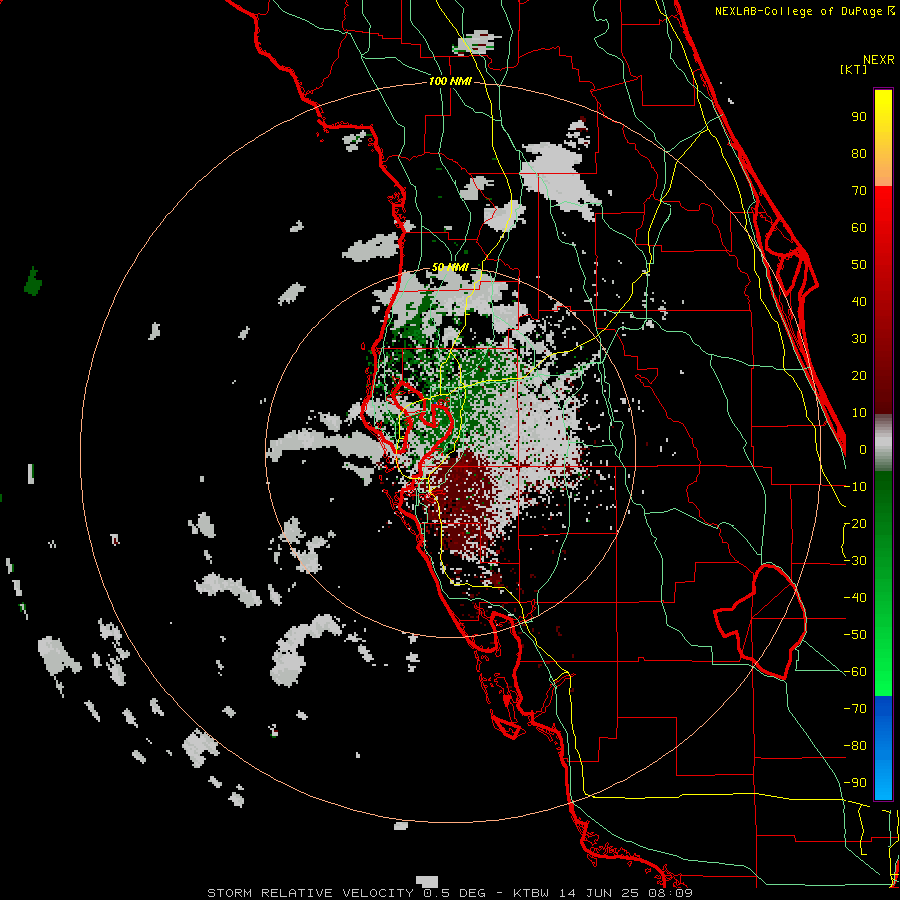This screenshot has height=900, width=900.
Task: Click the Storm Relative Velocity caption text
Action: [450, 893]
